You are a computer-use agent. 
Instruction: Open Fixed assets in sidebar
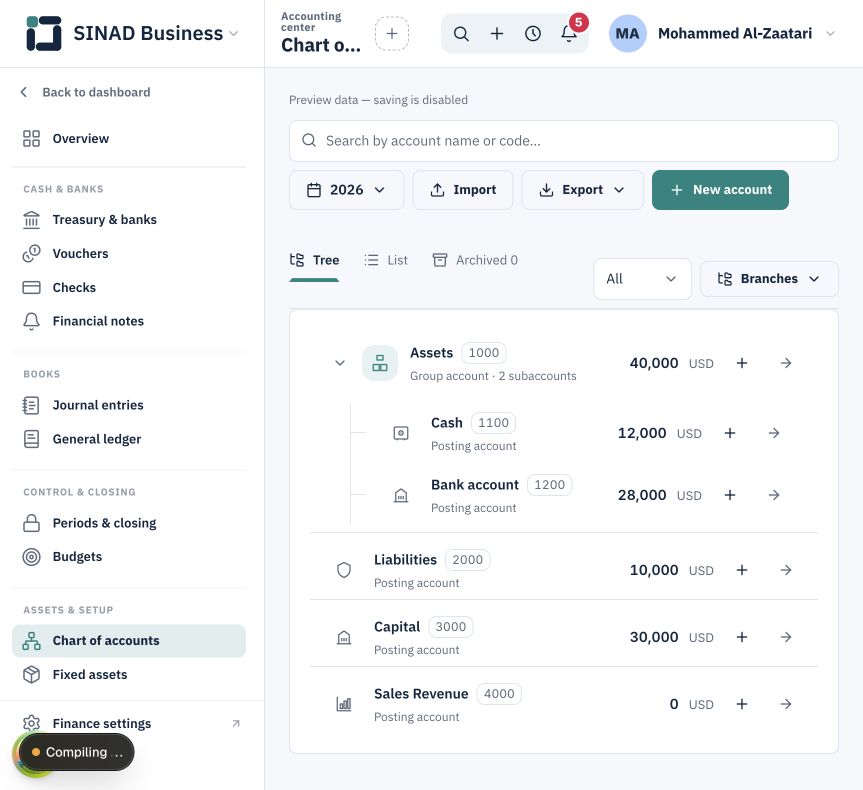click(129, 674)
